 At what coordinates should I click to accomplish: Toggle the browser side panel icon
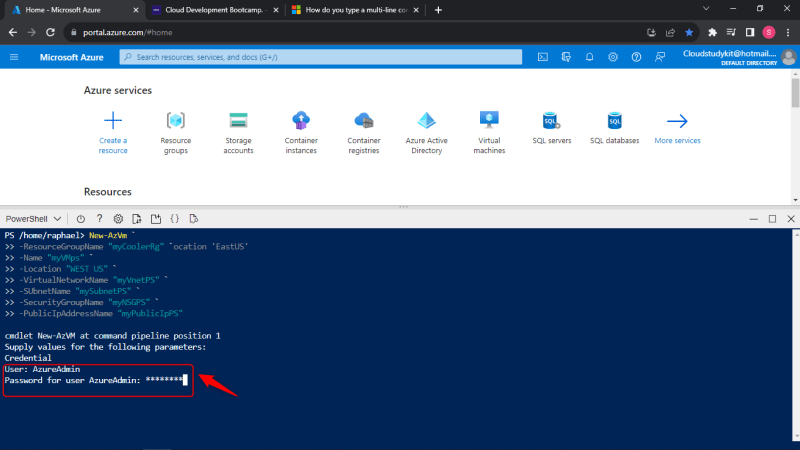(750, 32)
